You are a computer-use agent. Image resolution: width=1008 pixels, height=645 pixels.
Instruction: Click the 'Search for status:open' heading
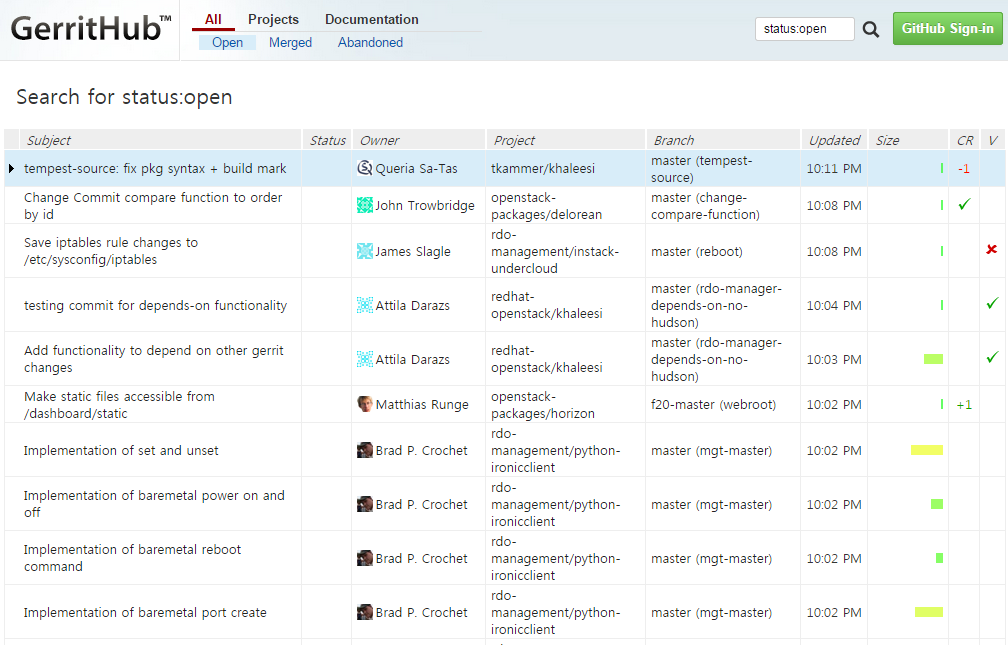tap(124, 97)
